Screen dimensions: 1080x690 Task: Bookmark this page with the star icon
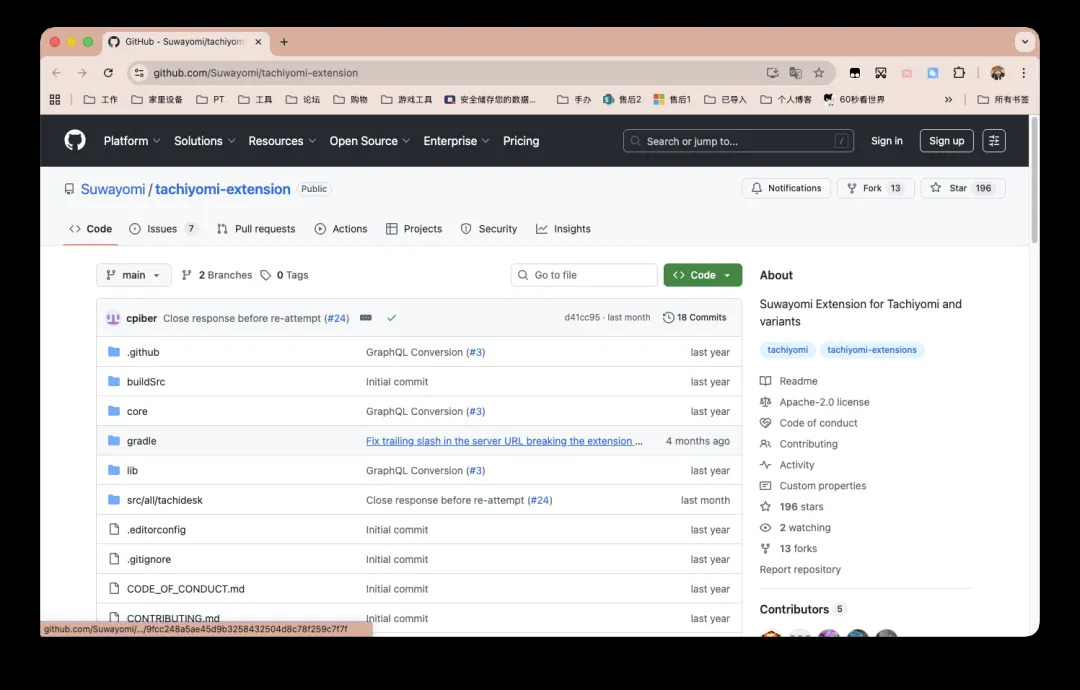pyautogui.click(x=819, y=73)
